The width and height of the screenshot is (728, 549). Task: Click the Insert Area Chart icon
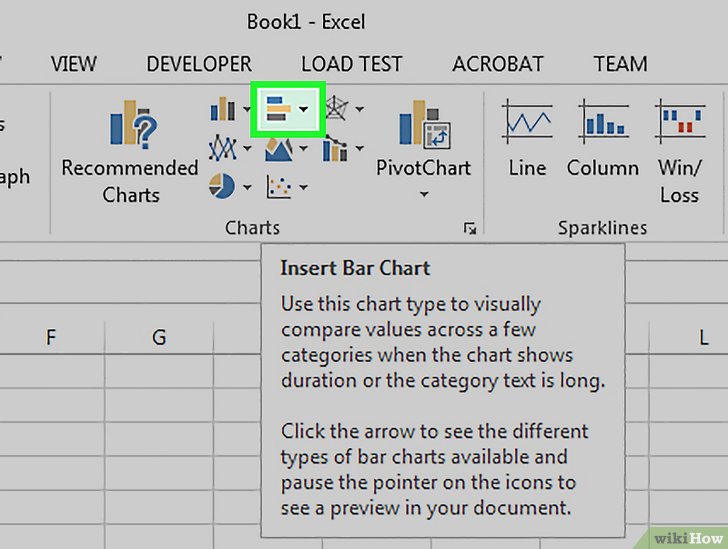coord(279,149)
